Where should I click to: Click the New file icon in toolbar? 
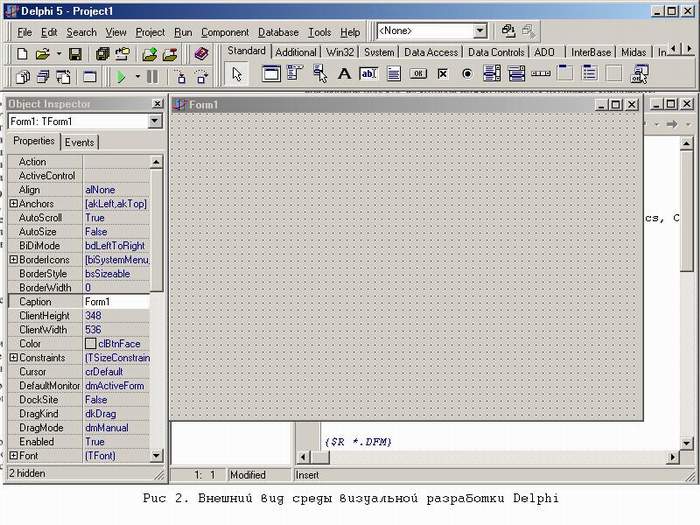[x=22, y=54]
